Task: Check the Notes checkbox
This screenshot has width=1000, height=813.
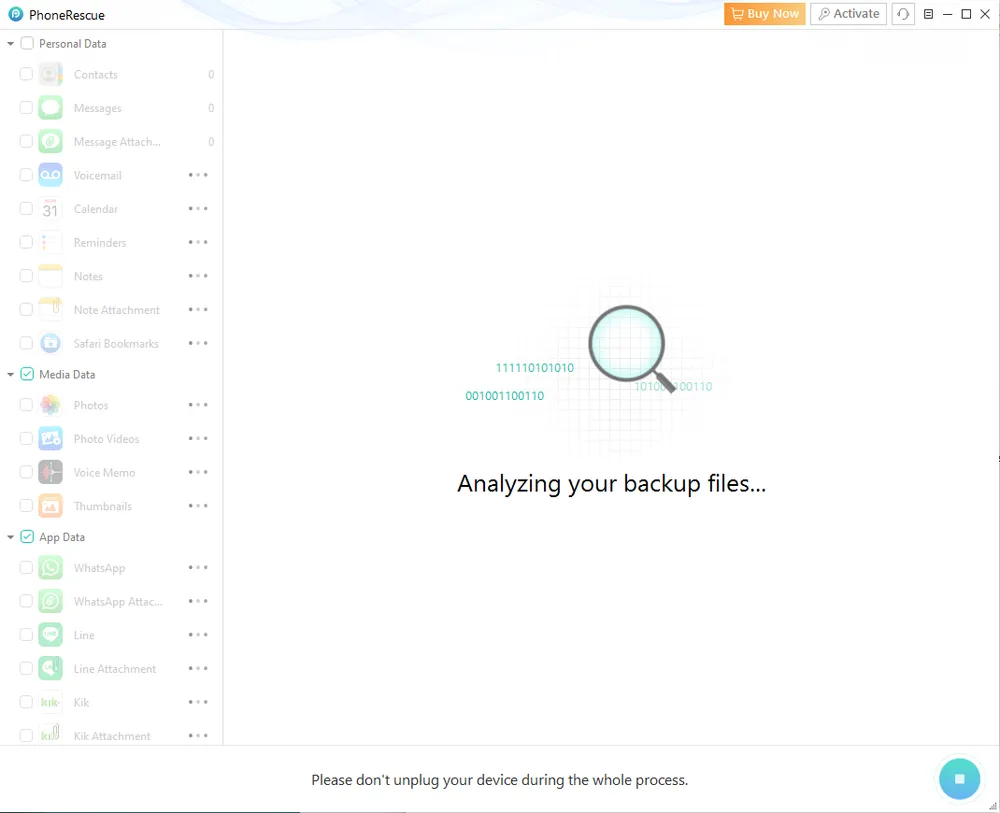Action: pos(26,276)
